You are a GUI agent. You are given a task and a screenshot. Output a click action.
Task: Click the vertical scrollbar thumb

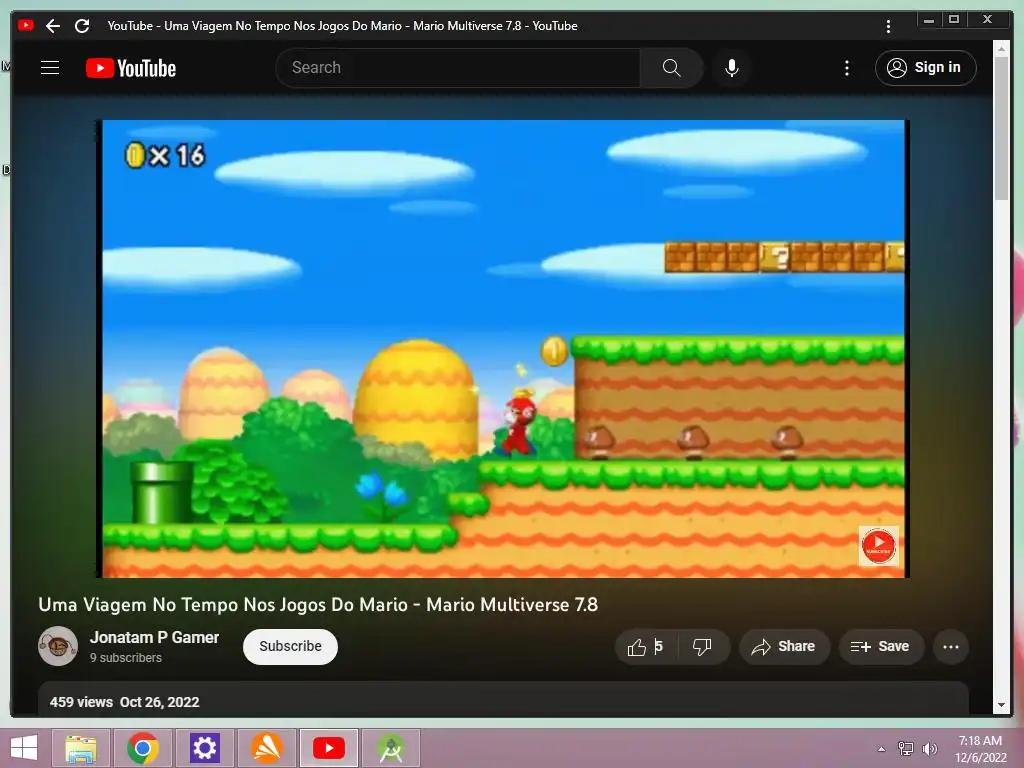pyautogui.click(x=1001, y=128)
